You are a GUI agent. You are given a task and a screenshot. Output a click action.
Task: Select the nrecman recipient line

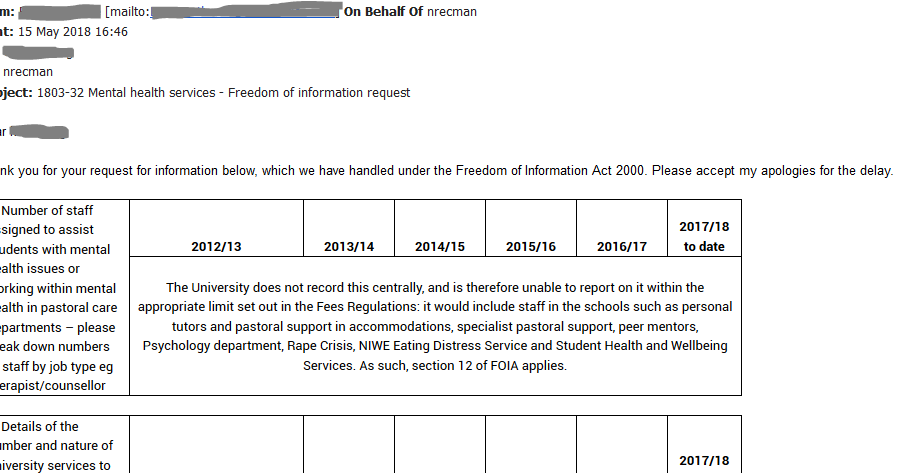click(x=28, y=71)
